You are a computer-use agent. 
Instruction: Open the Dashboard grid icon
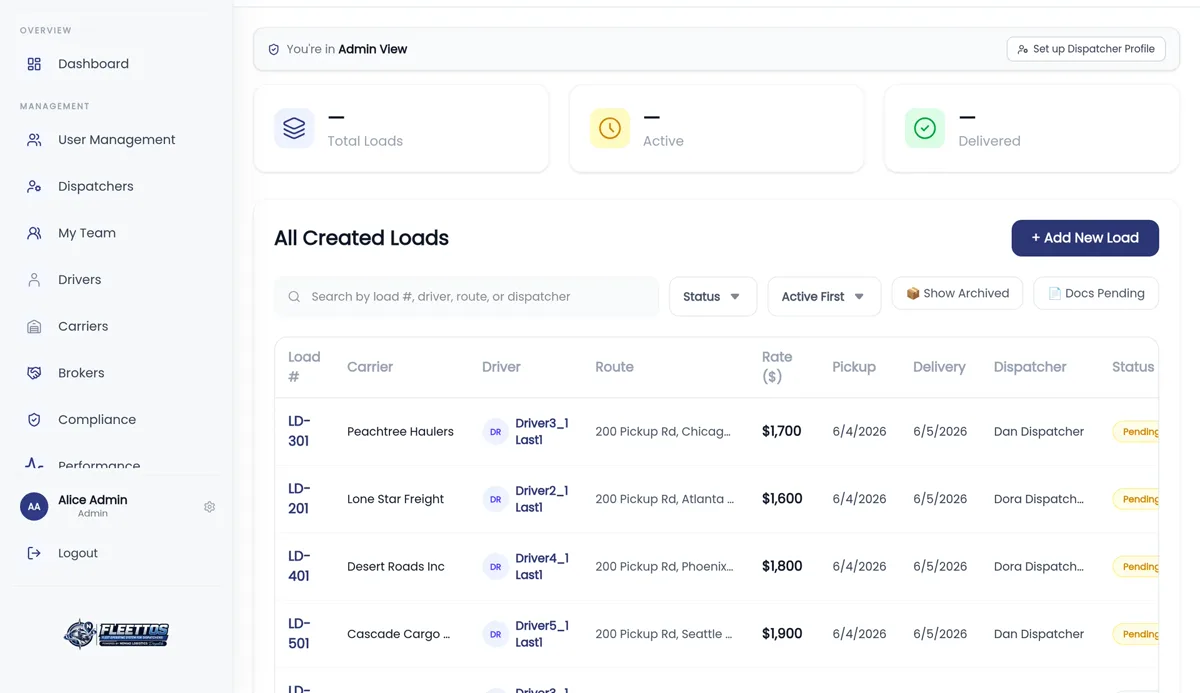click(x=34, y=64)
